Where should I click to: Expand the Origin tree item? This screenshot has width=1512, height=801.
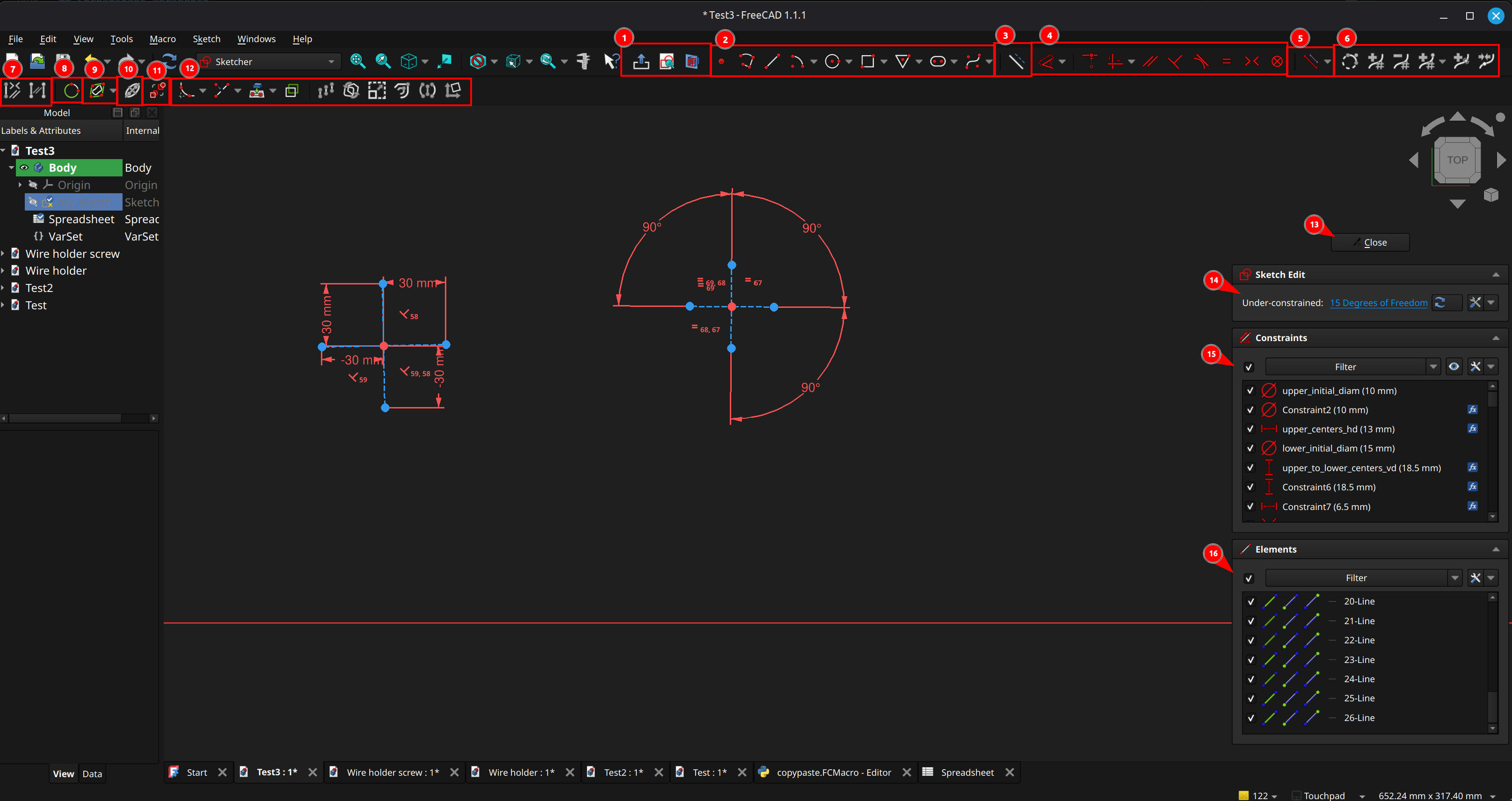tap(20, 185)
